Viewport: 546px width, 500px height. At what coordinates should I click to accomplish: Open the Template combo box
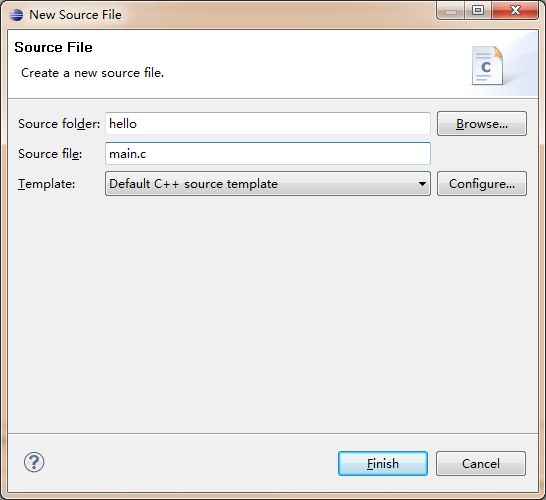click(268, 183)
